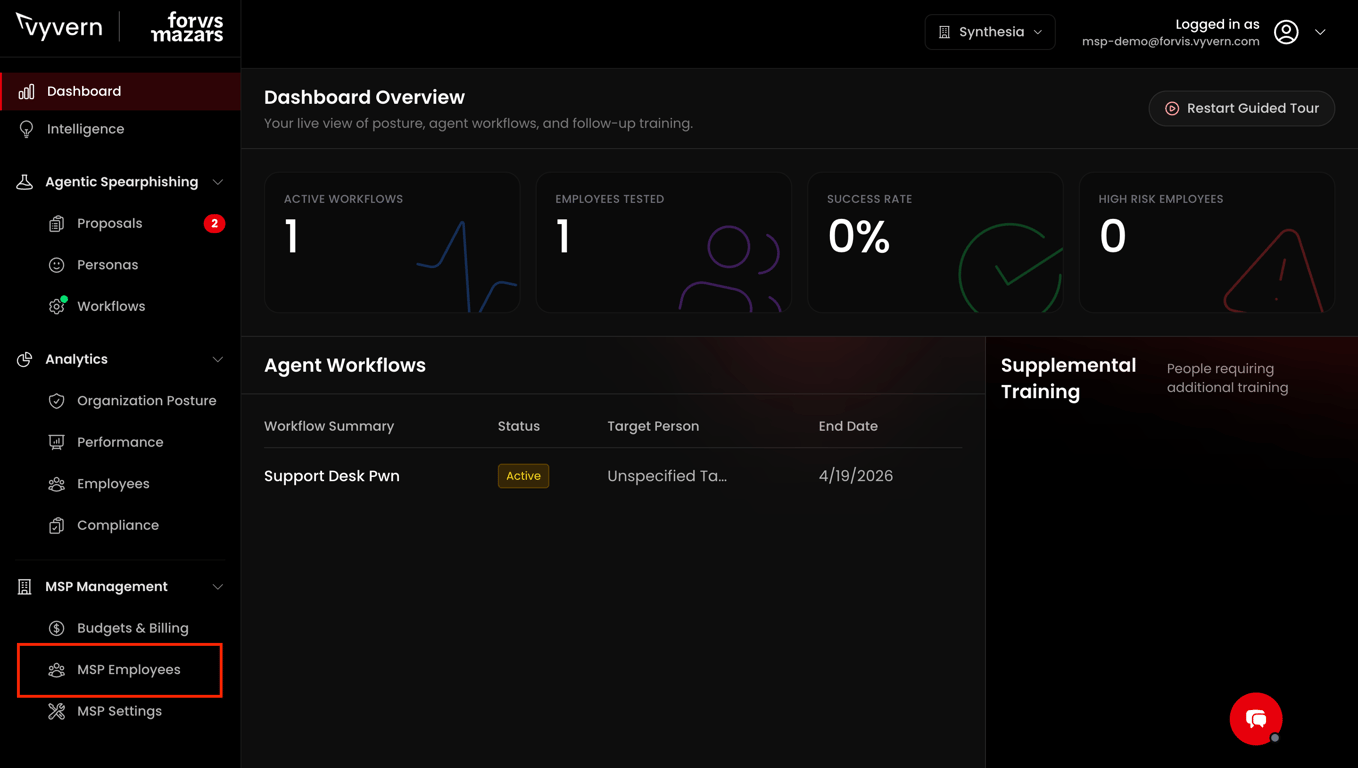Click the Workflows gear icon
Screen dimensions: 1358x768
57,307
